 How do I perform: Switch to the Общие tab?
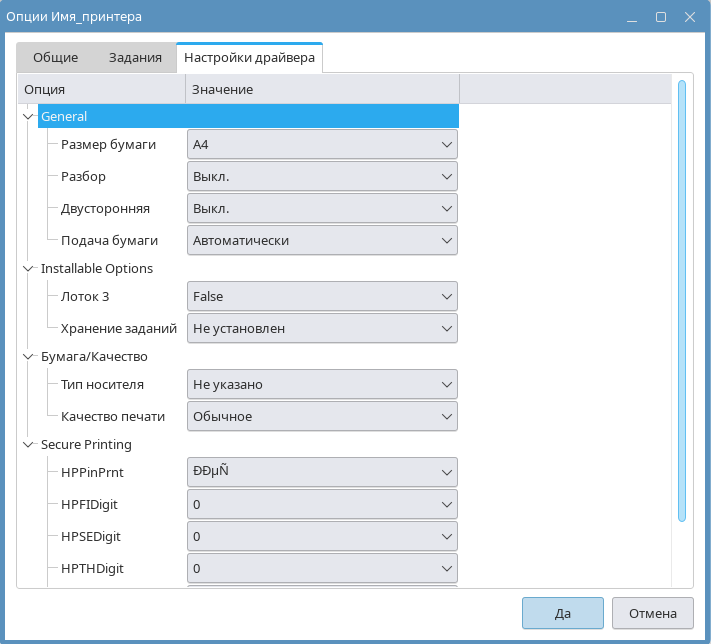pos(55,58)
